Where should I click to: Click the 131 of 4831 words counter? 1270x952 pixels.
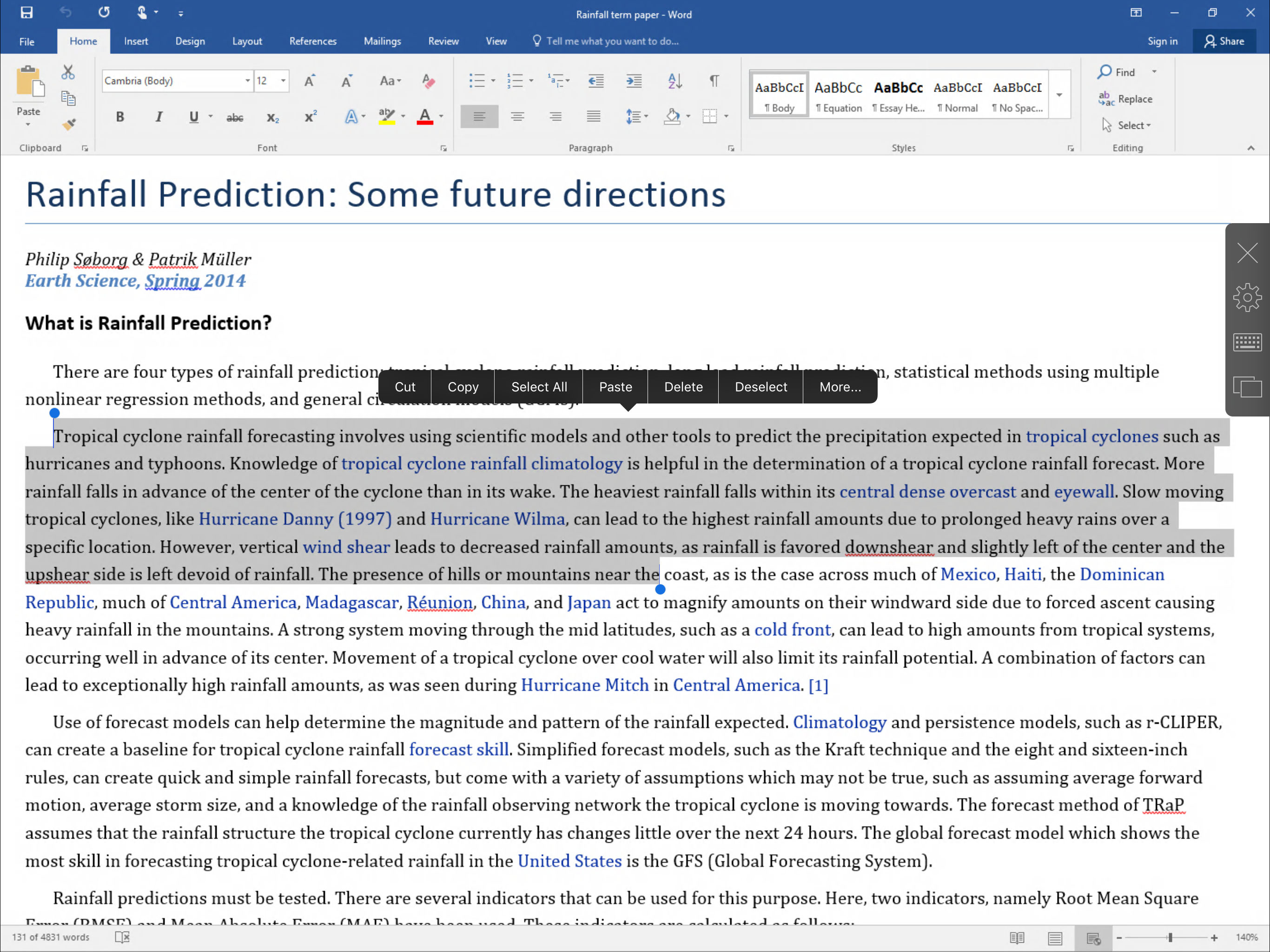(x=51, y=937)
